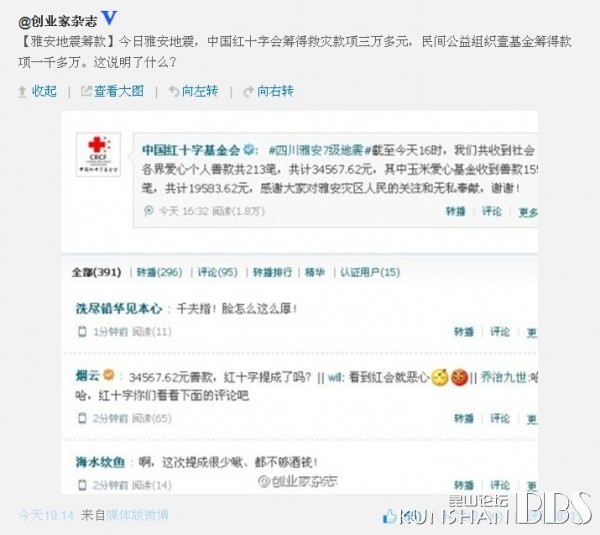Click 转播 on 洗尽铅华见本心's comment

pos(464,331)
